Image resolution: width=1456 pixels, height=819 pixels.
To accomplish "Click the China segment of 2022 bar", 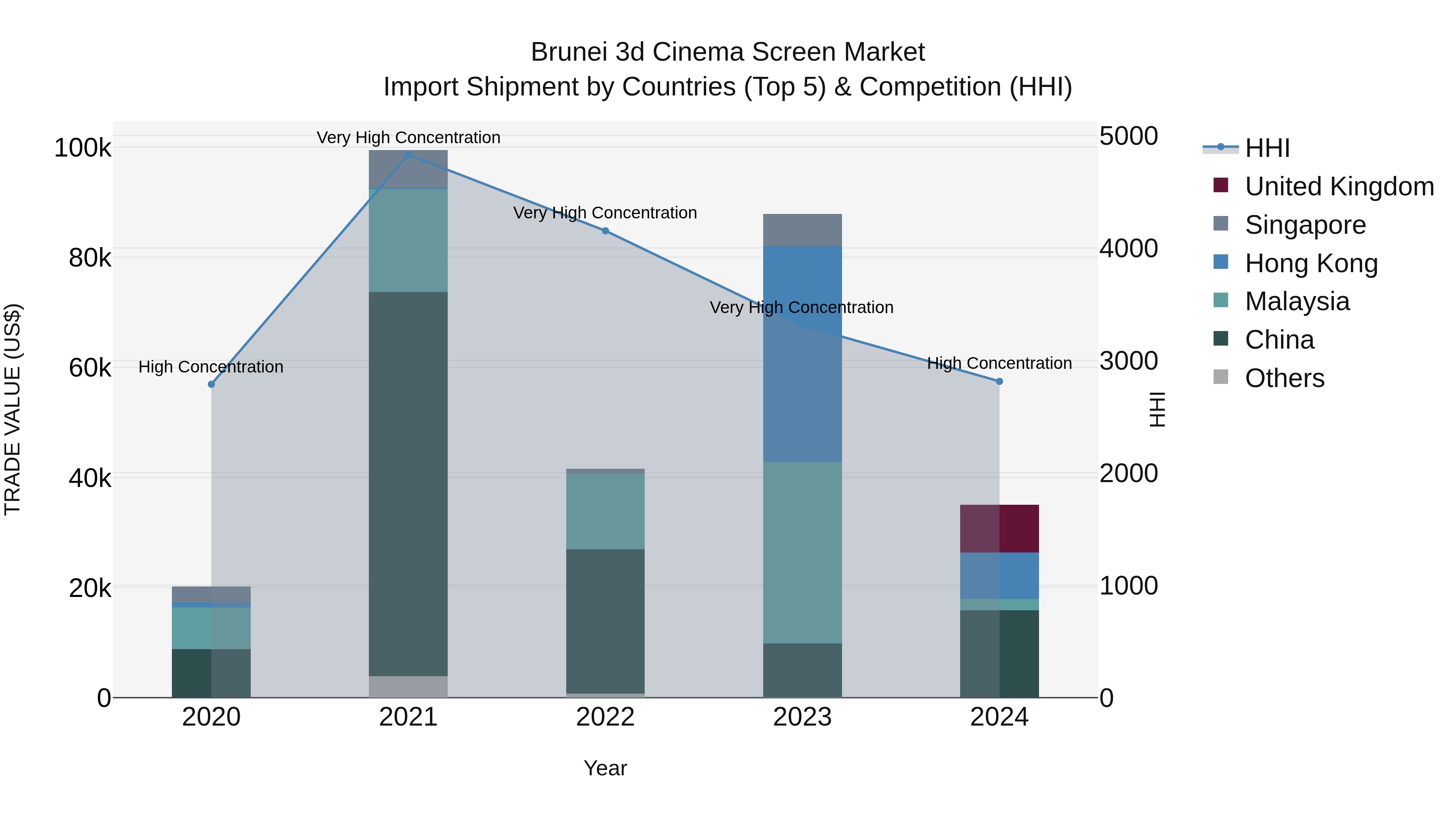I will (x=605, y=621).
